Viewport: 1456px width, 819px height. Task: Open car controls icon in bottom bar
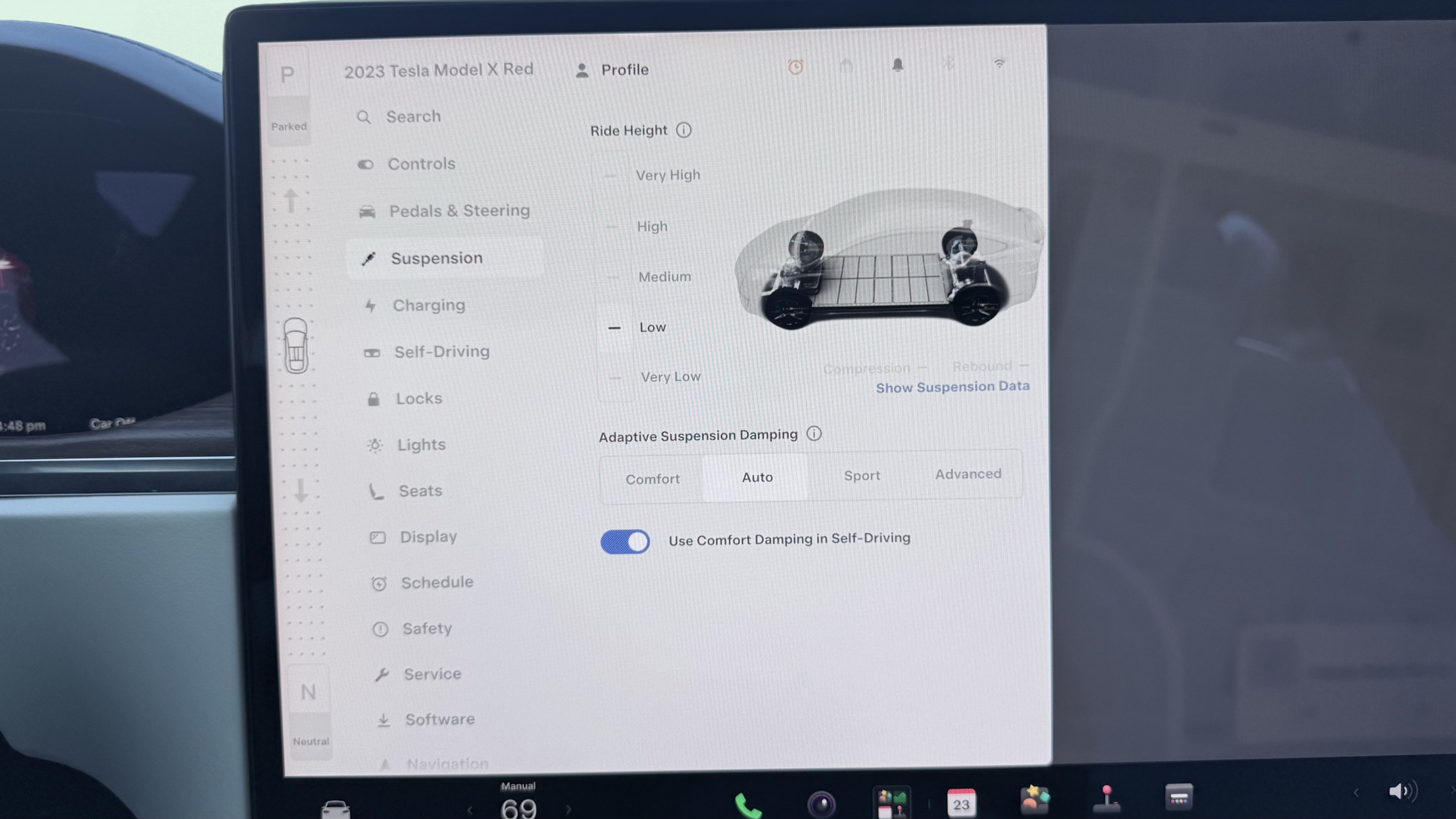pyautogui.click(x=336, y=810)
